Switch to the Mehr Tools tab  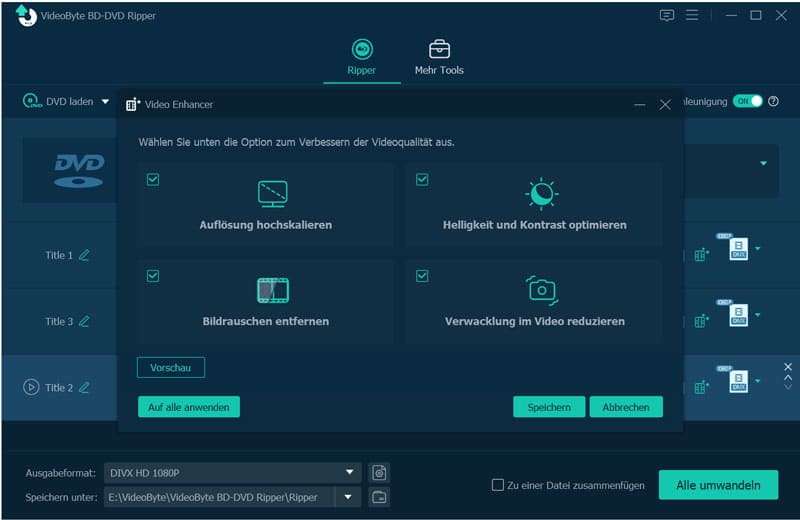(x=439, y=58)
